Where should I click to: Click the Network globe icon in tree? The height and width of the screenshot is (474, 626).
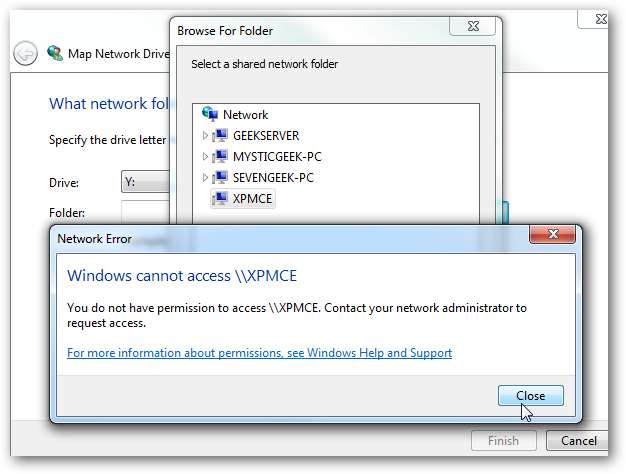point(209,114)
